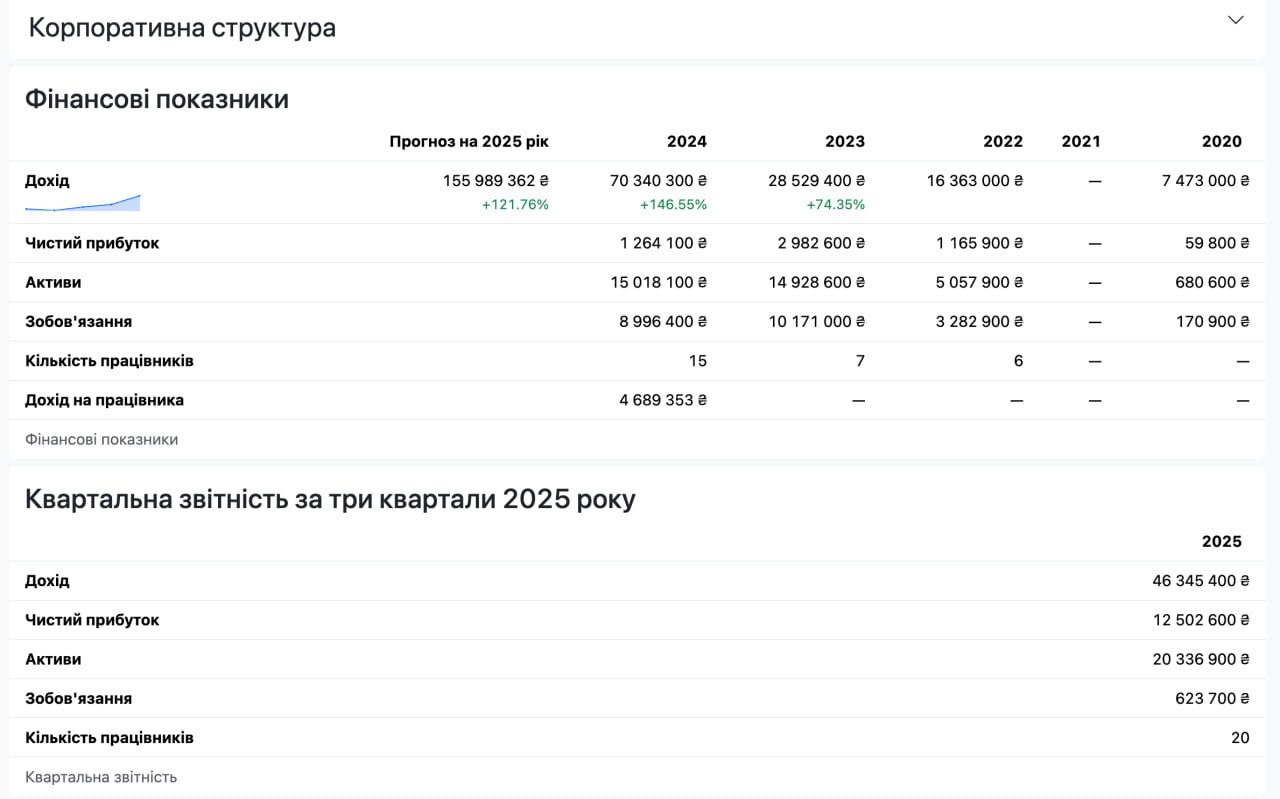Viewport: 1280px width, 799px height.
Task: Click the assets value 5 057 900 ₴
Action: coord(980,283)
